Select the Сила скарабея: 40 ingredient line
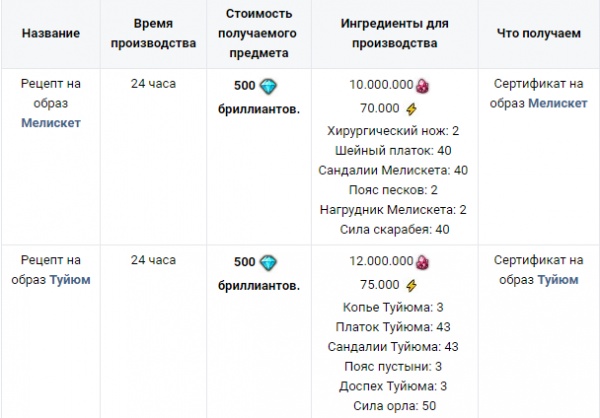Screen dimensions: 600x418 (x=395, y=229)
